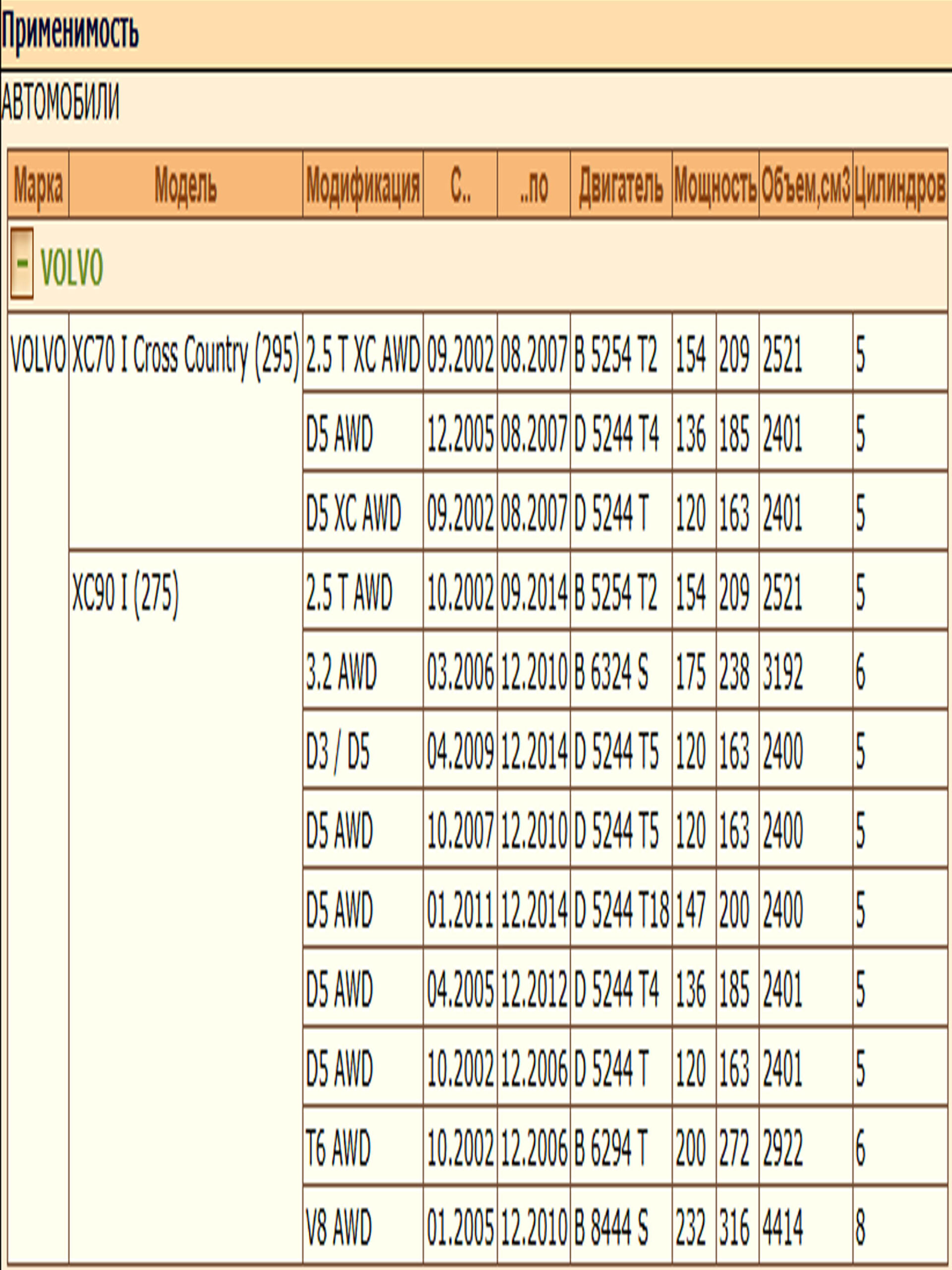Collapse the VOLVO group with minus icon
This screenshot has height=1270, width=952.
22,263
